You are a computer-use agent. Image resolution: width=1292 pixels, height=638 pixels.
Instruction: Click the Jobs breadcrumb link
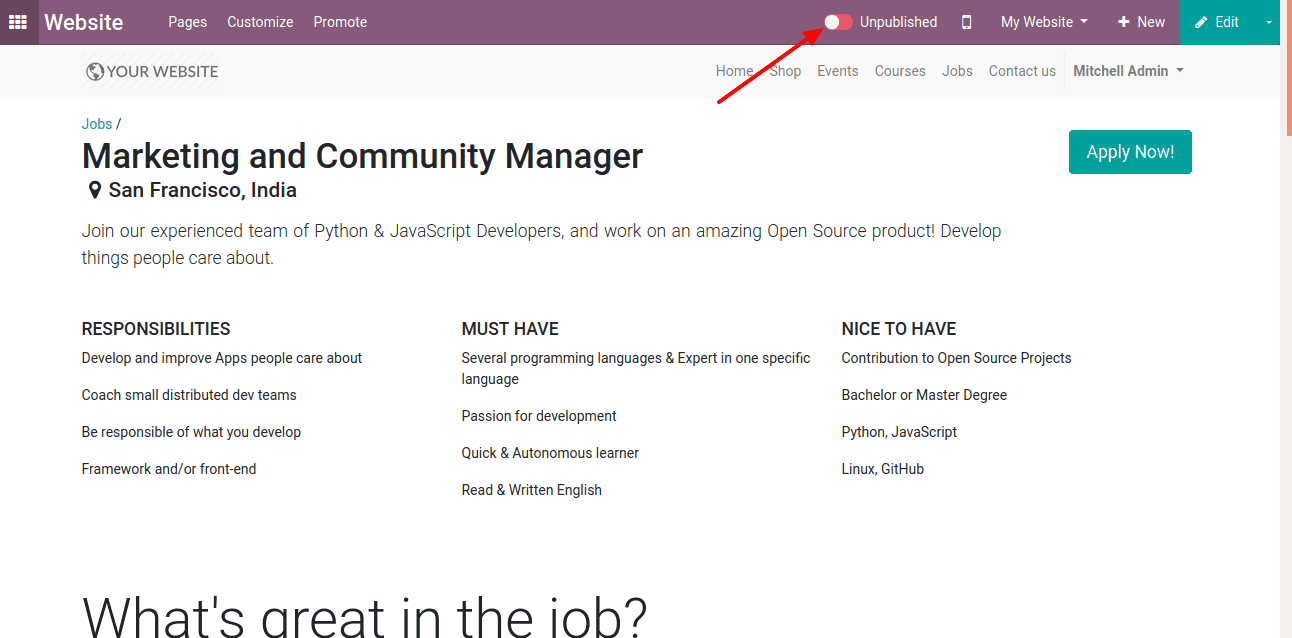tap(97, 124)
